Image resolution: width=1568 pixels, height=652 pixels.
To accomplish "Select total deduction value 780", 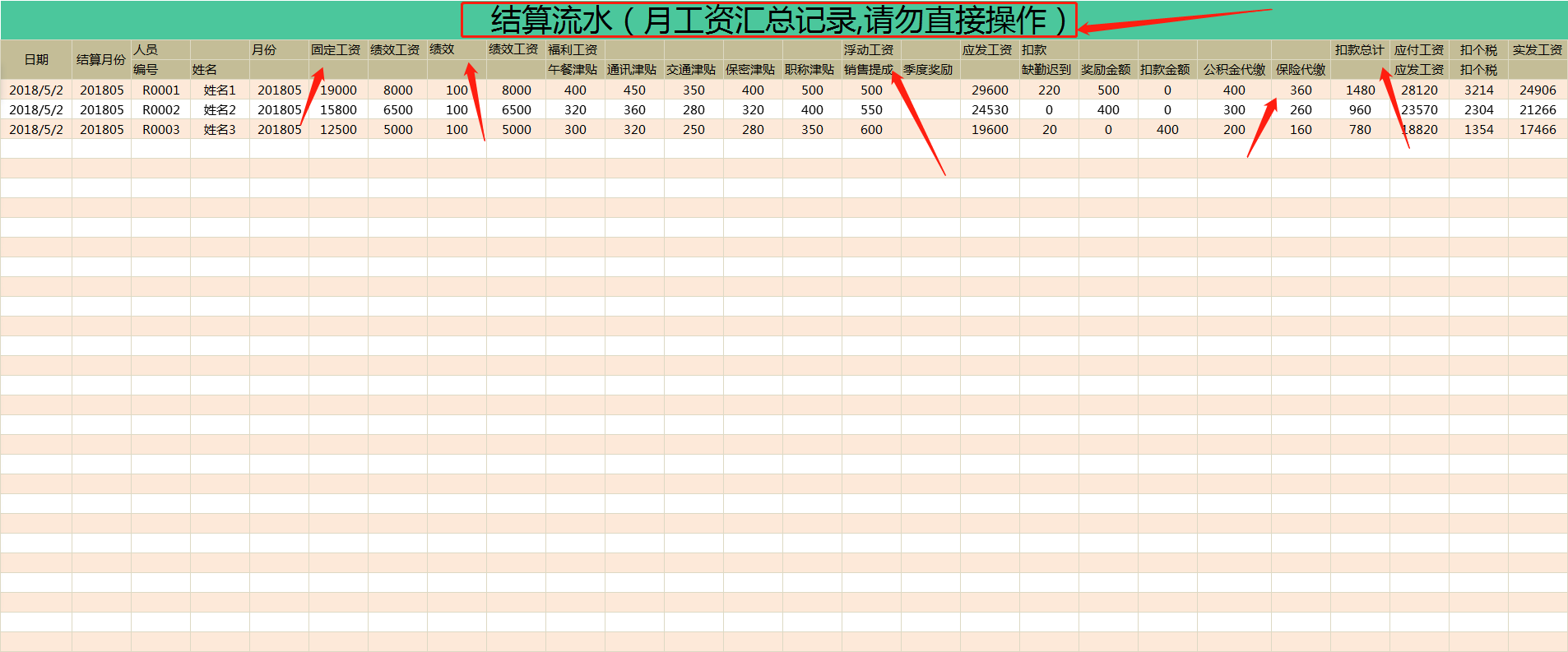I will tap(1360, 129).
